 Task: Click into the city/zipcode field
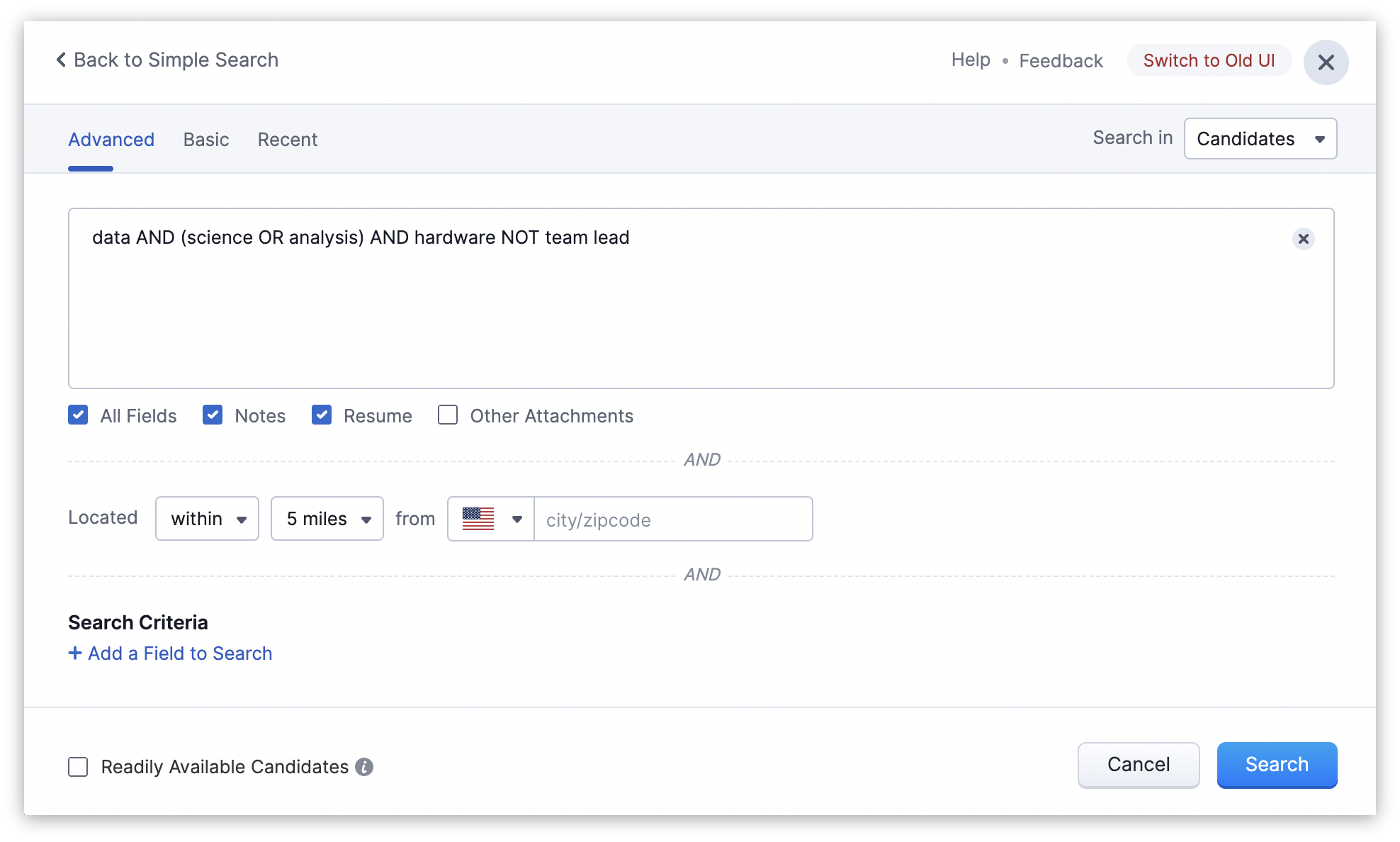point(672,520)
